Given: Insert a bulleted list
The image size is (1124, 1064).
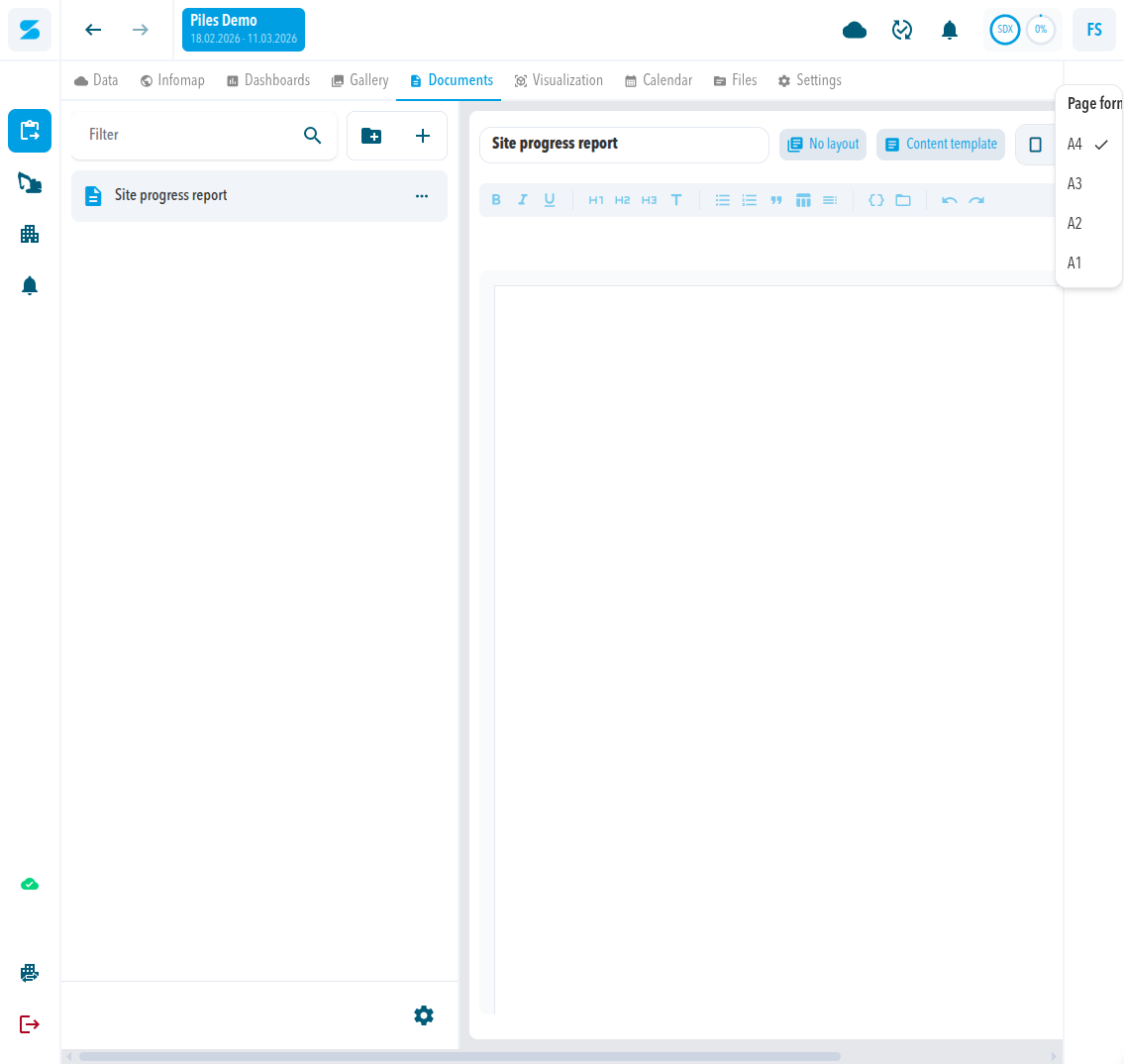Looking at the screenshot, I should (723, 200).
